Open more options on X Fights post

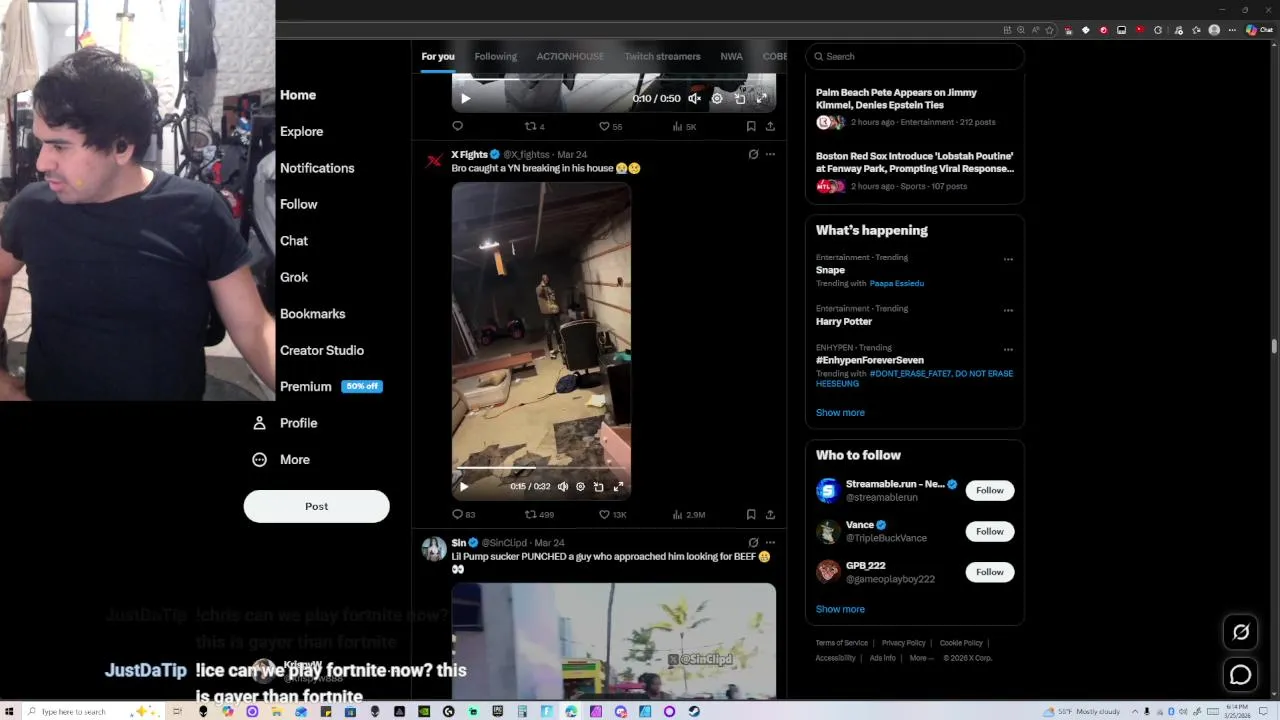(x=770, y=154)
